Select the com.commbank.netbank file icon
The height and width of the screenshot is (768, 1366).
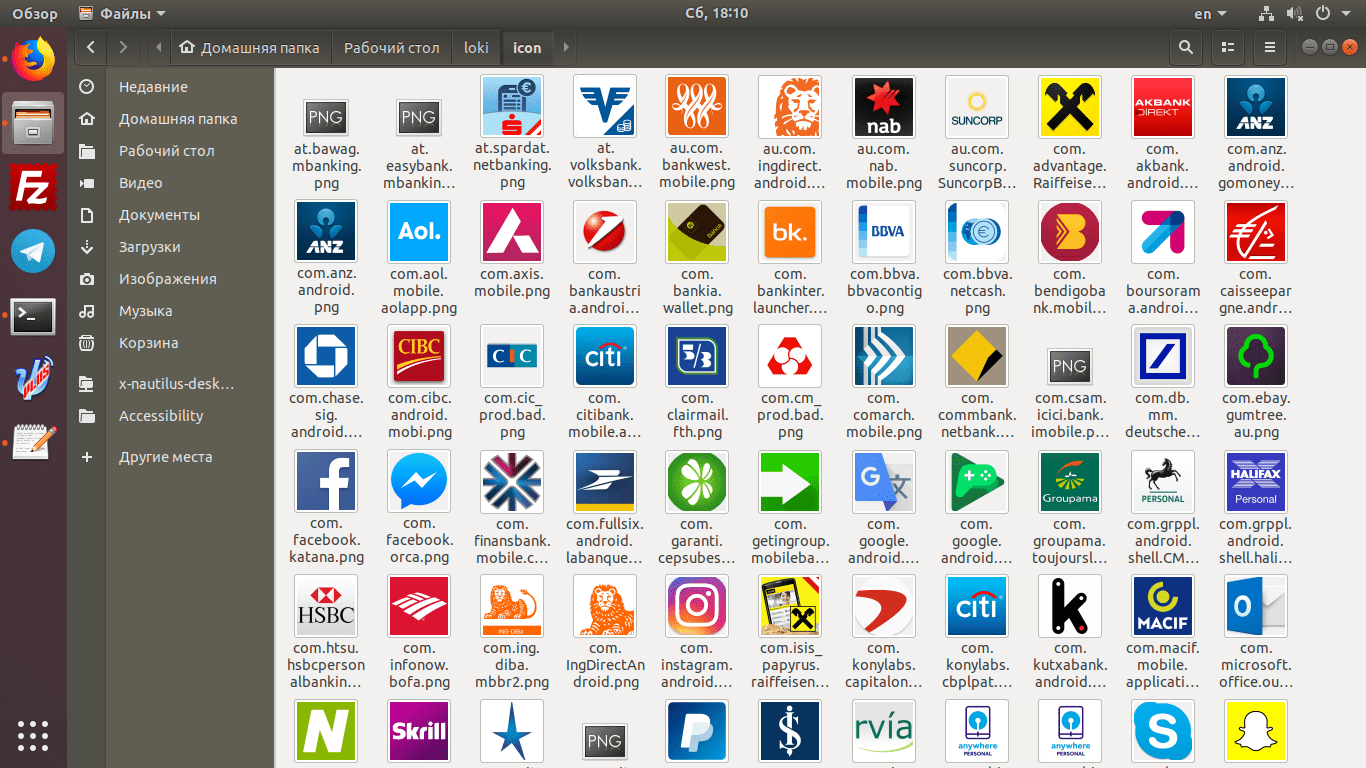976,356
